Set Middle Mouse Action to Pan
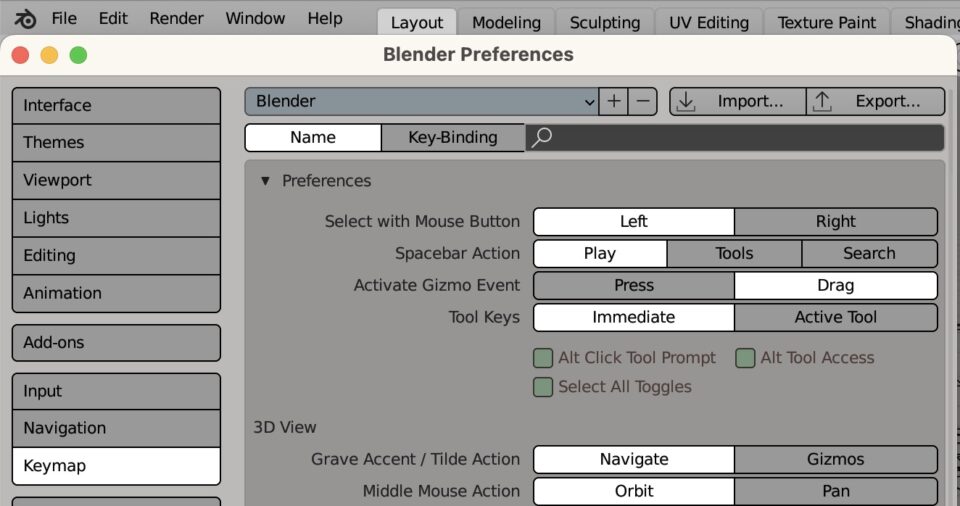 point(835,491)
